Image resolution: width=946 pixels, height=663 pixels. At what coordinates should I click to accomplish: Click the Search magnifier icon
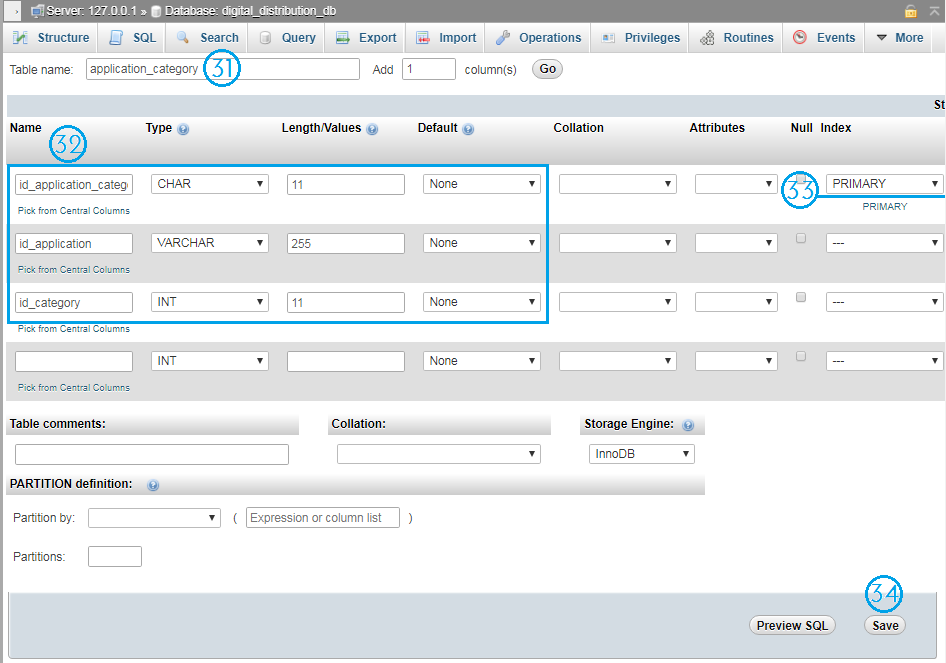pos(184,37)
